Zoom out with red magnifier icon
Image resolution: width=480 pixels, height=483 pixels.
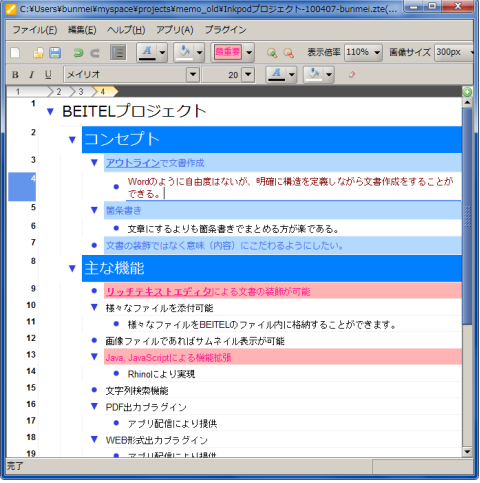pos(288,53)
